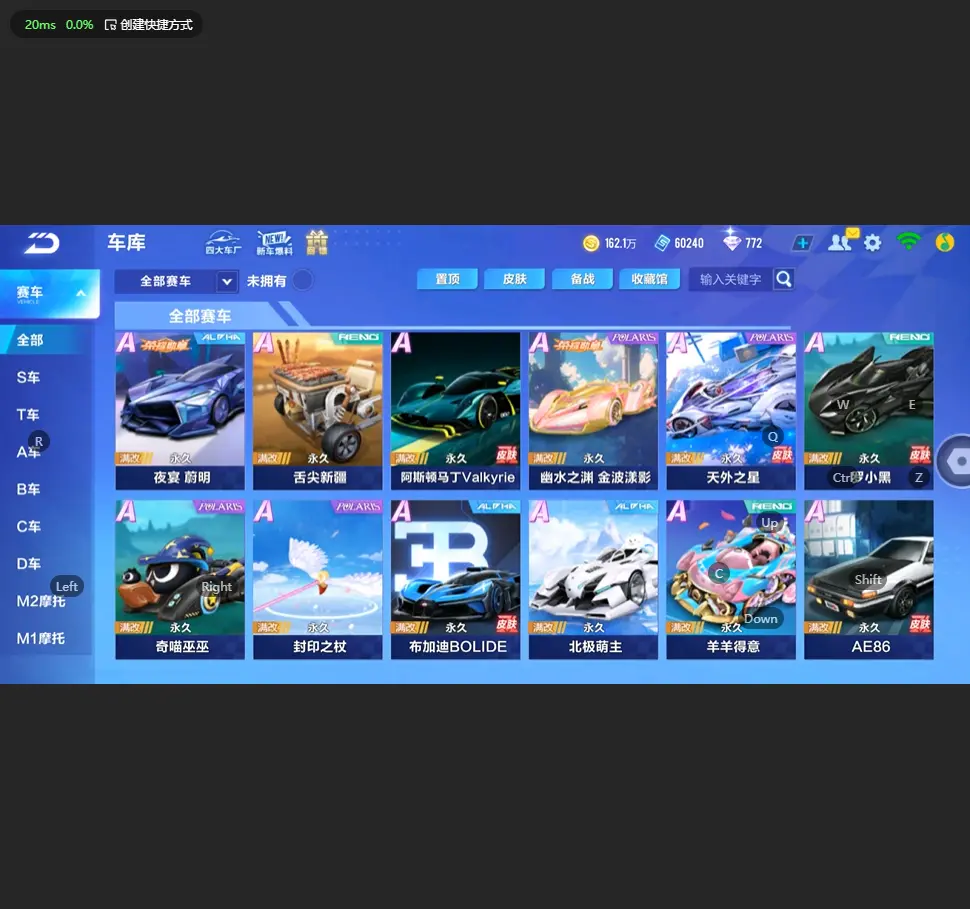Open the friends icon with mail badge
970x909 pixels.
click(x=842, y=241)
